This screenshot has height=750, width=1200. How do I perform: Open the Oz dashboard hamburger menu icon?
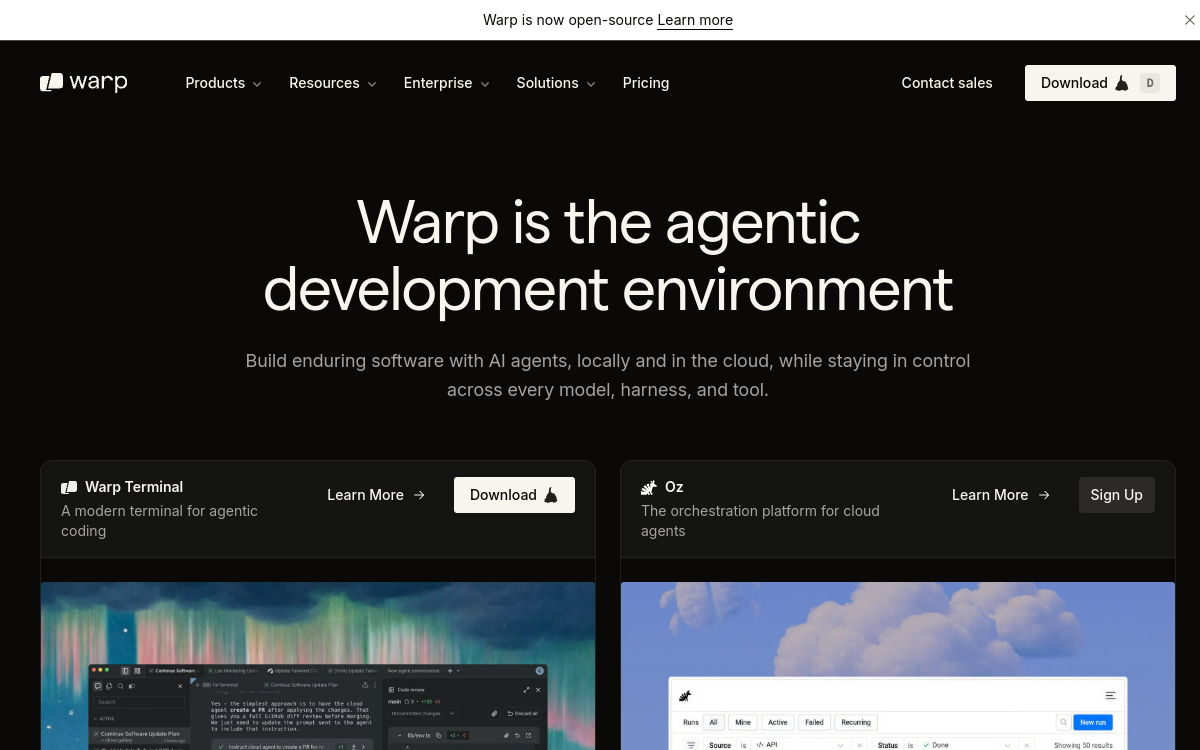[1110, 696]
